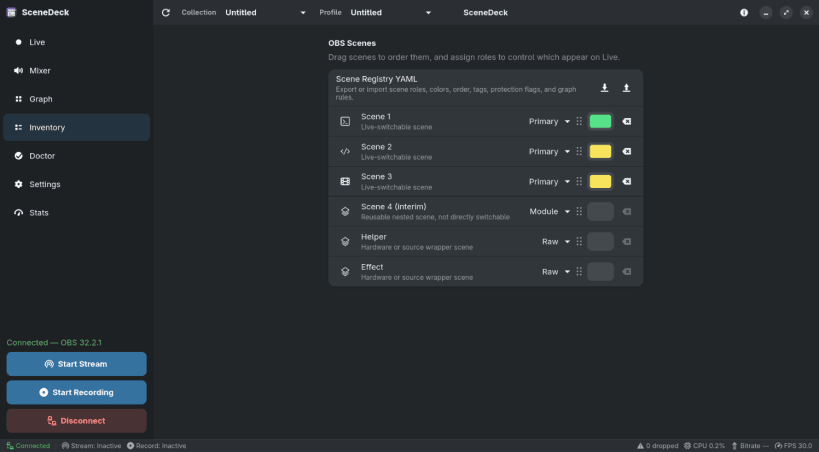Click Record: Inactive status indicator
The image size is (819, 452).
[x=156, y=446]
